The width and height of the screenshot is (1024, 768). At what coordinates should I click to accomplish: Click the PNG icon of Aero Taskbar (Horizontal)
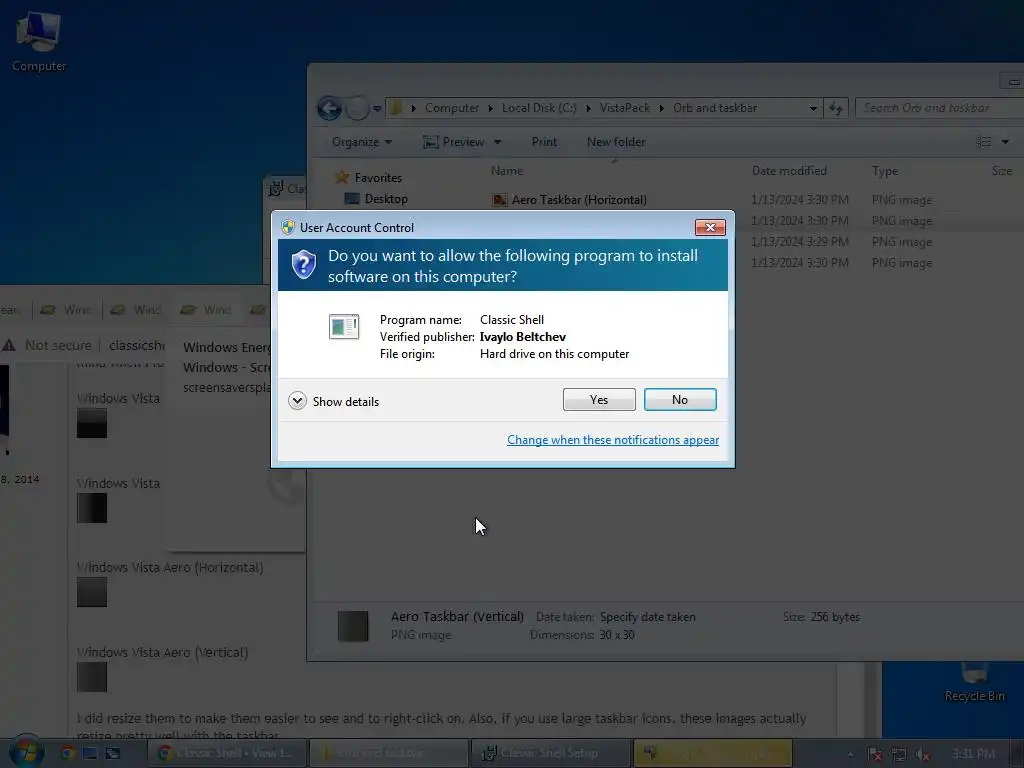(500, 200)
